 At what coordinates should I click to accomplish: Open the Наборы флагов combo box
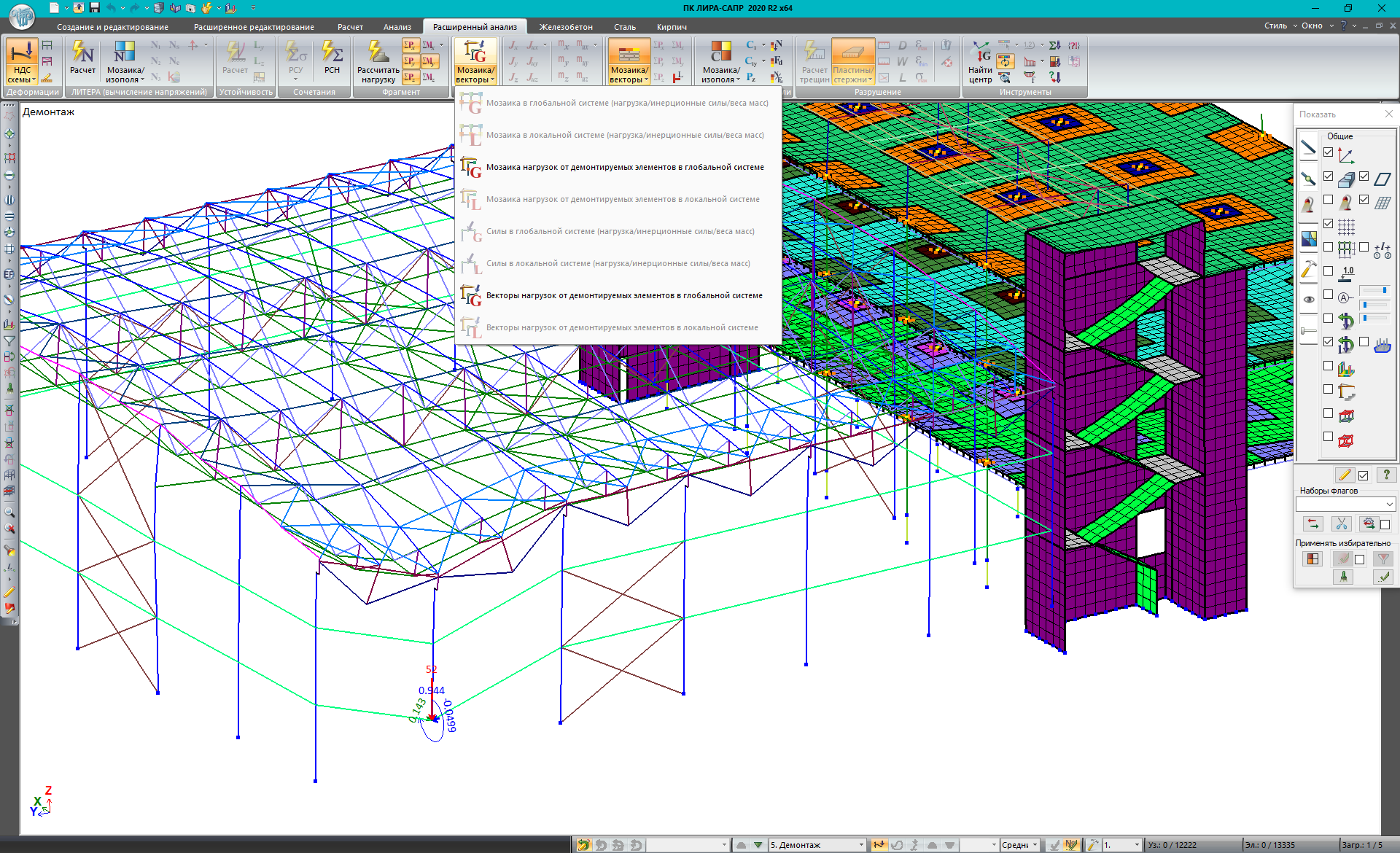[1345, 504]
